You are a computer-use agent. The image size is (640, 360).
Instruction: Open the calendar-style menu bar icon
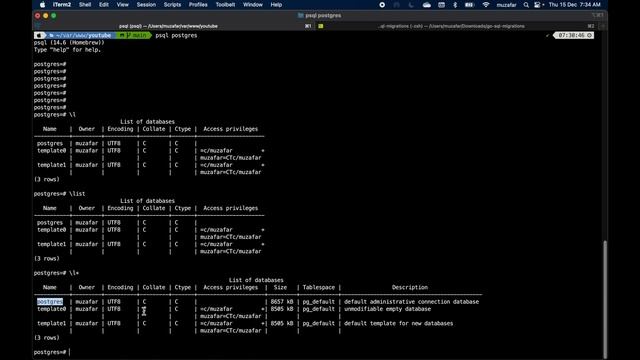(x=442, y=5)
